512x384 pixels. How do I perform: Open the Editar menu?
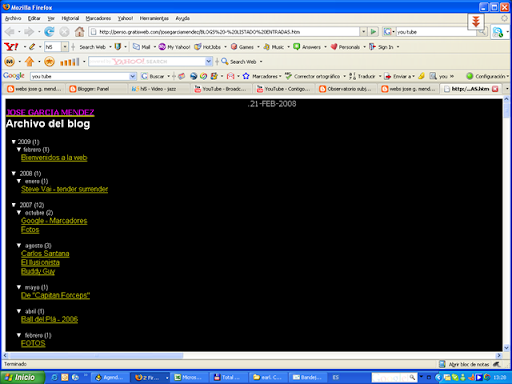click(34, 18)
